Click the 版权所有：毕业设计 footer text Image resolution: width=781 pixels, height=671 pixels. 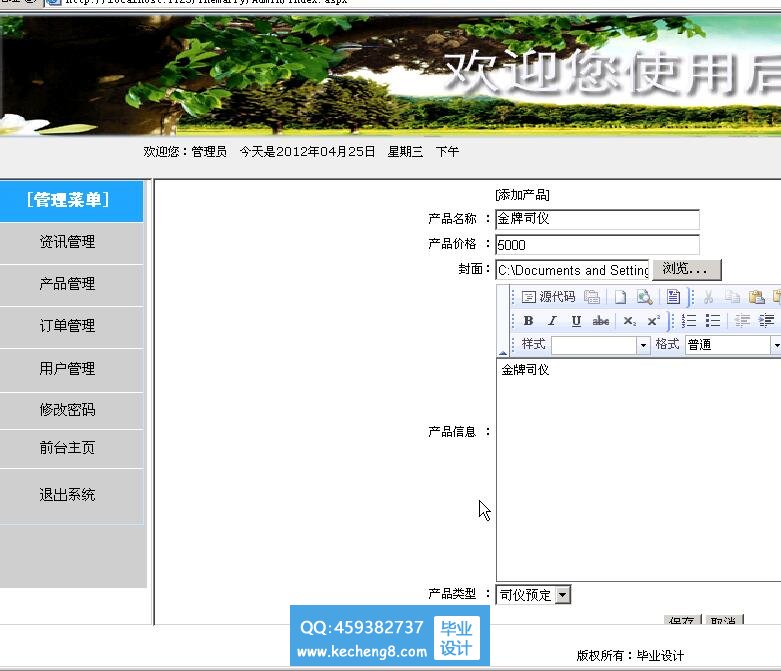630,656
